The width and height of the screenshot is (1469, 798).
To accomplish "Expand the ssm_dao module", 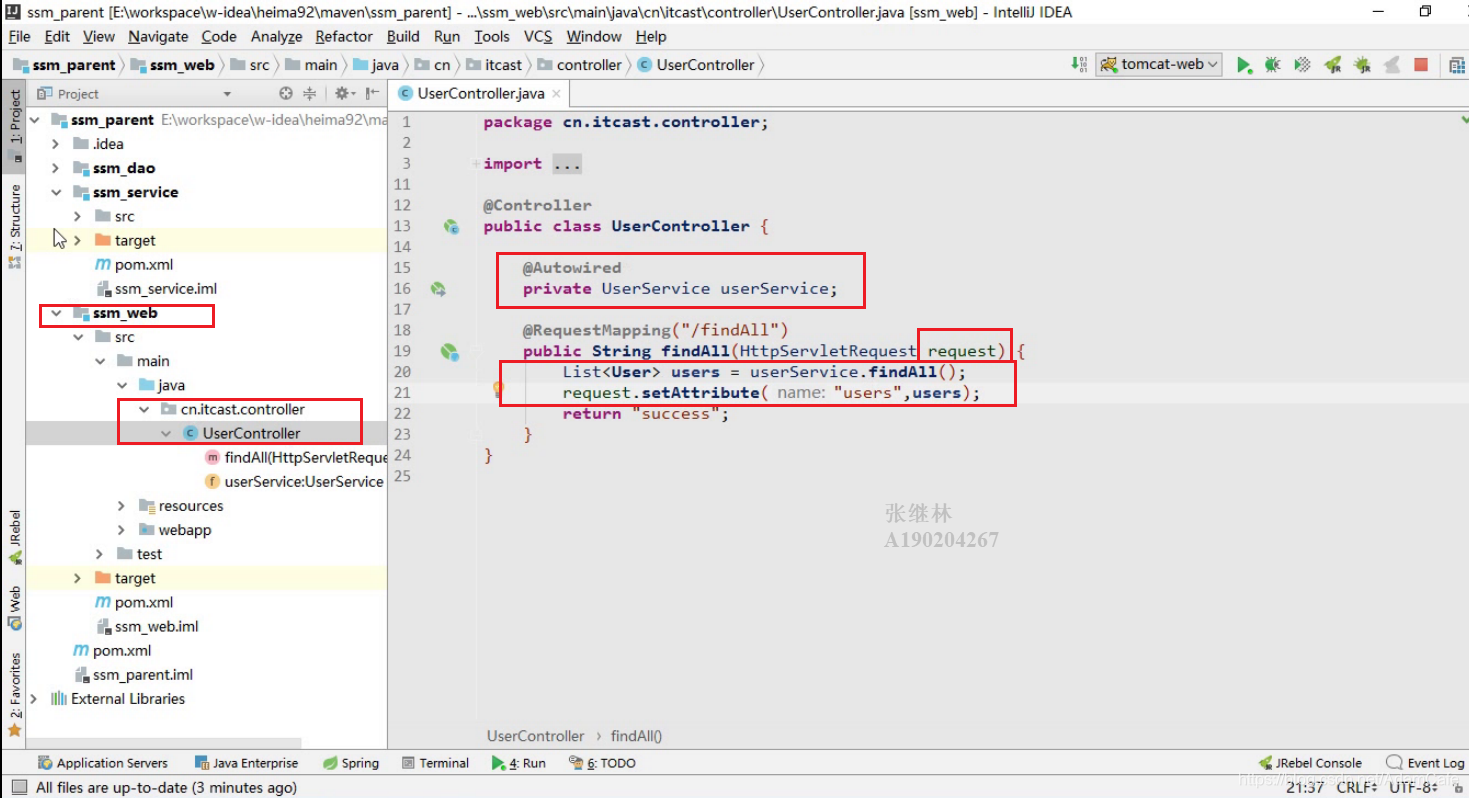I will tap(56, 168).
